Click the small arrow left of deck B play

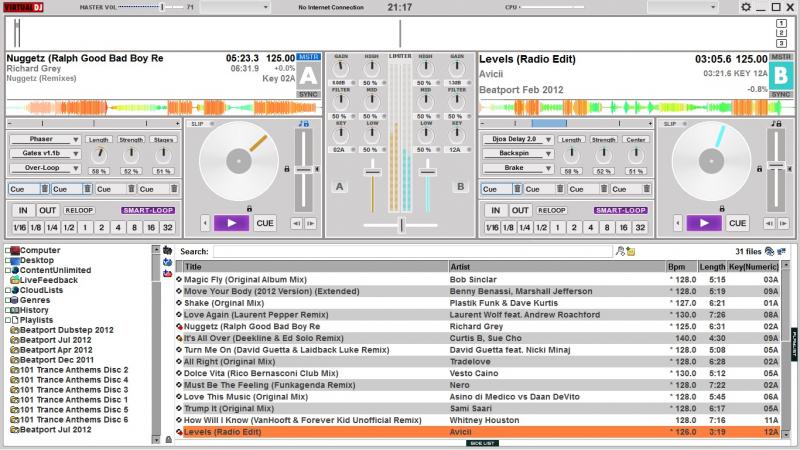point(678,223)
